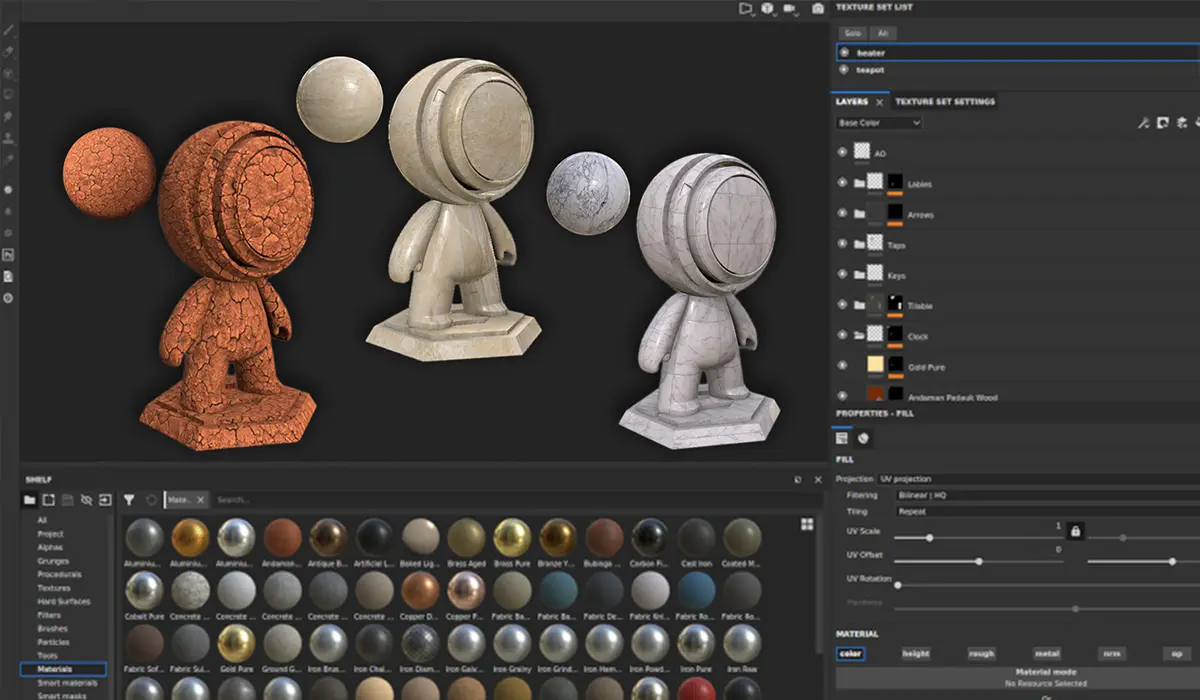Toggle visibility of Taps layer group
Screen dimensions: 1200x700
[x=842, y=244]
